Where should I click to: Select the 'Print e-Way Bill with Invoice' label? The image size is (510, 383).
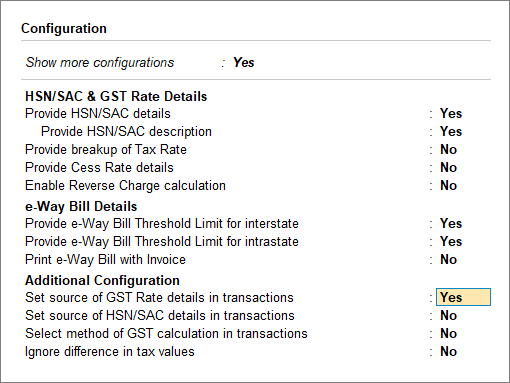[105, 259]
